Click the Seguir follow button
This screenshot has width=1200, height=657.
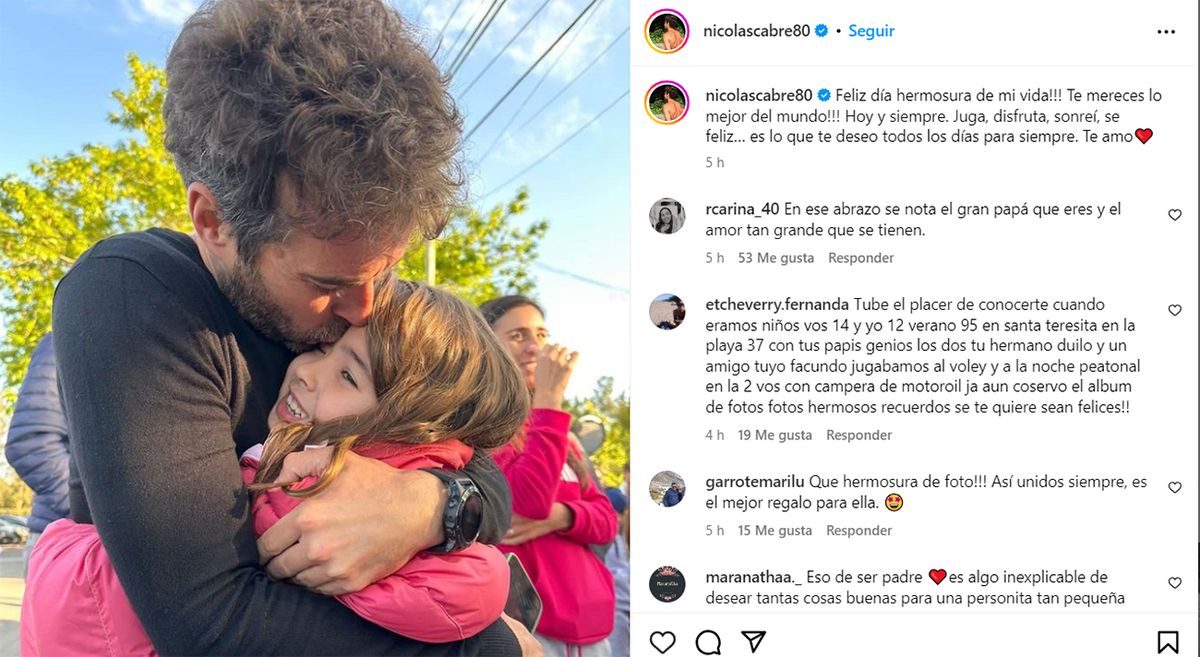[871, 31]
